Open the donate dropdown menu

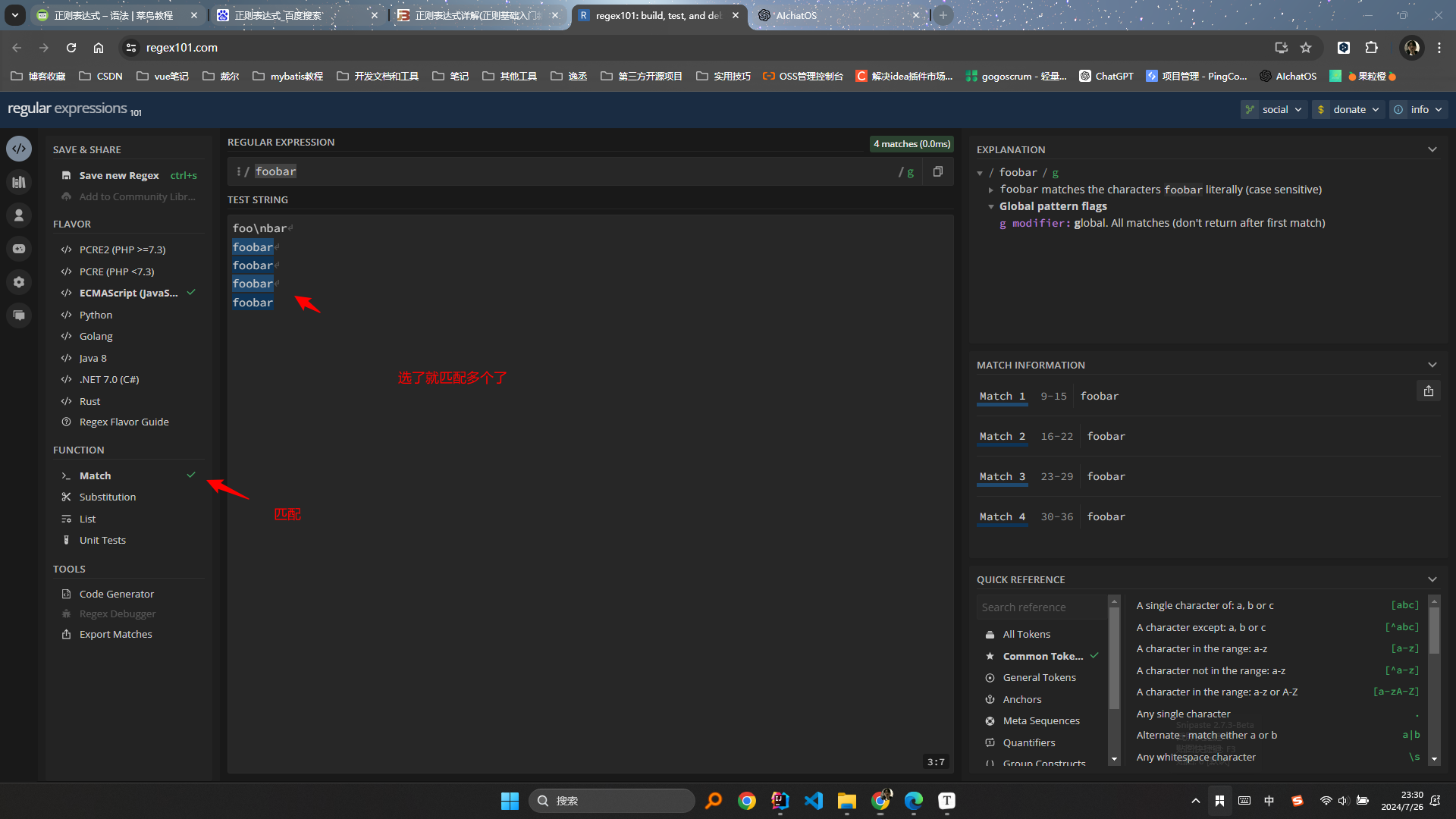[1350, 109]
